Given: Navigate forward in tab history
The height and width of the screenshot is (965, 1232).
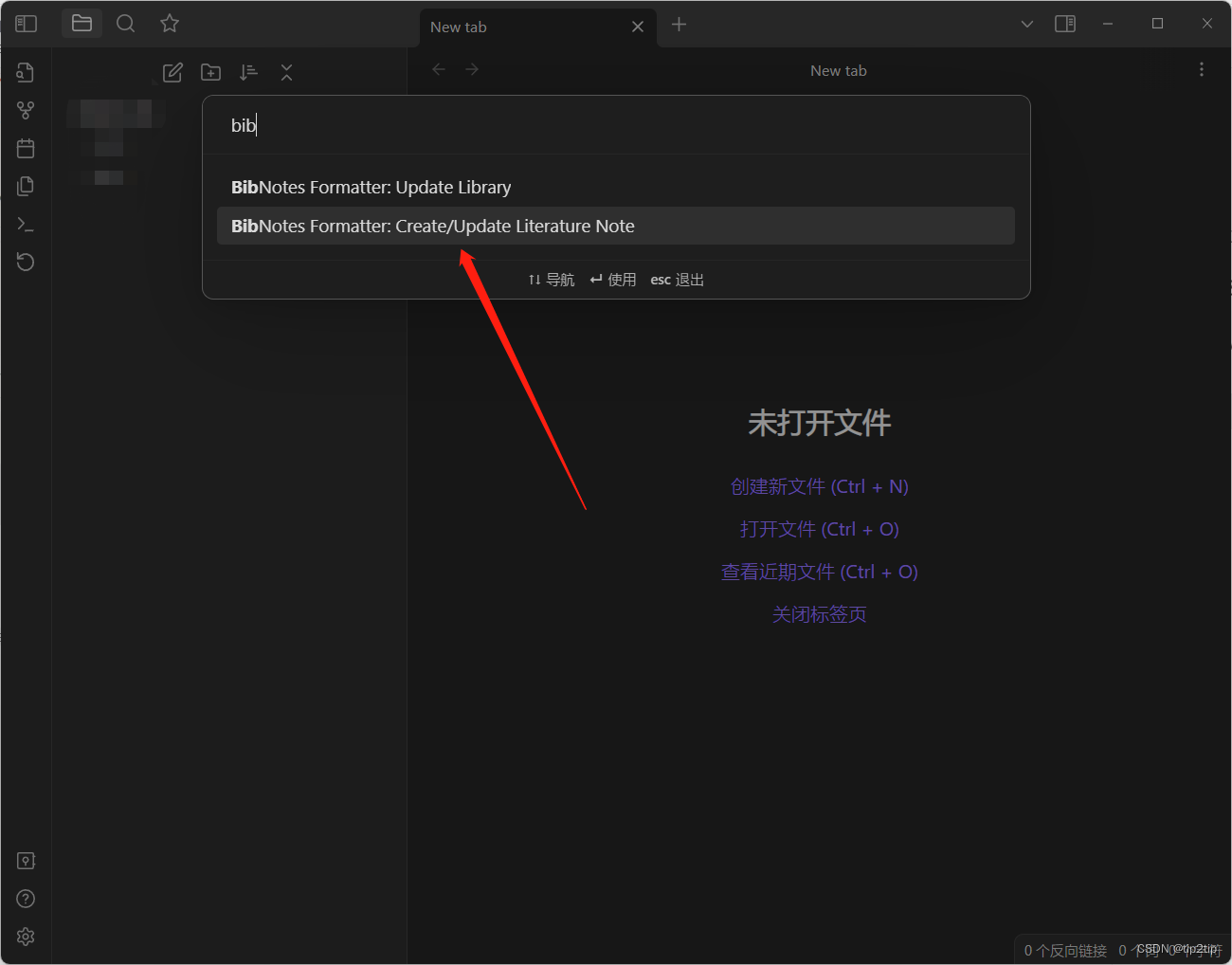Looking at the screenshot, I should (x=472, y=69).
